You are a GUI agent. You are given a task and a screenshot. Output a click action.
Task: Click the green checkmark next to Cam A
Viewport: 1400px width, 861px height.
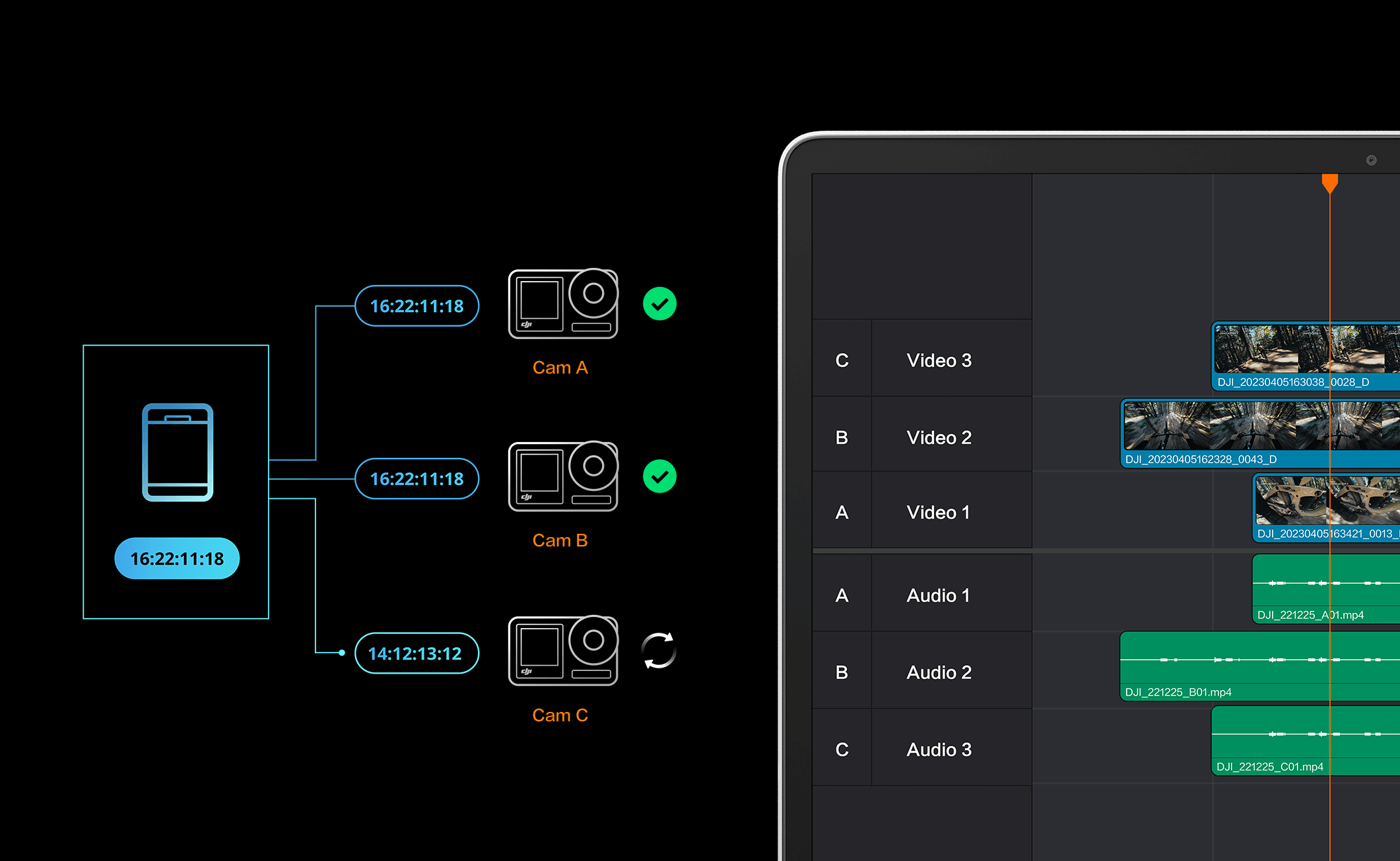[659, 304]
